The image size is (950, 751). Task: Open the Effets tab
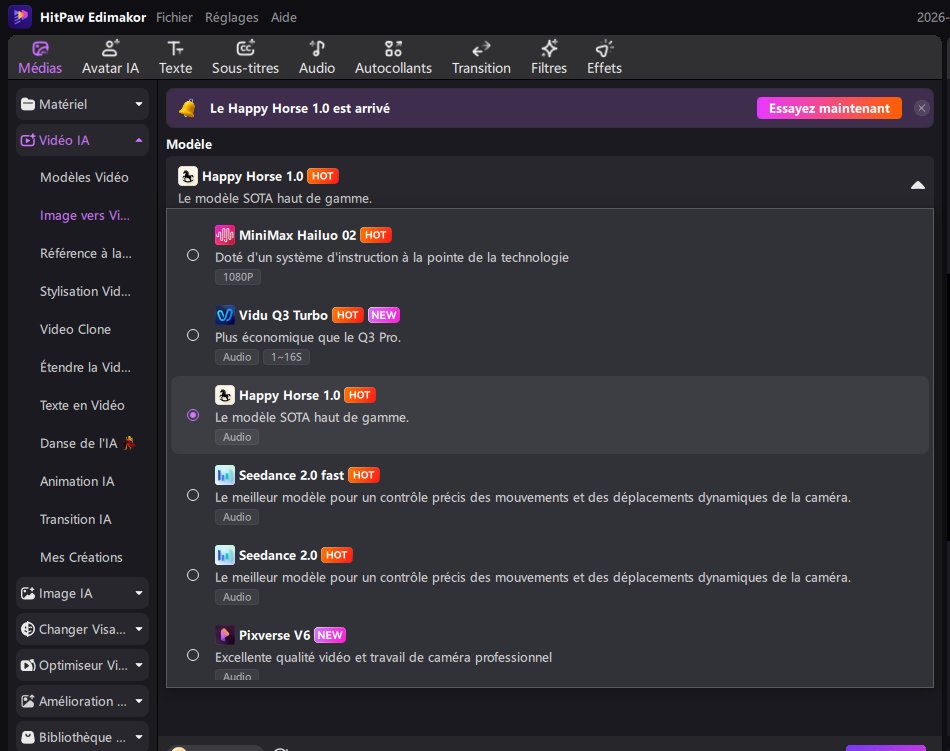coord(604,58)
